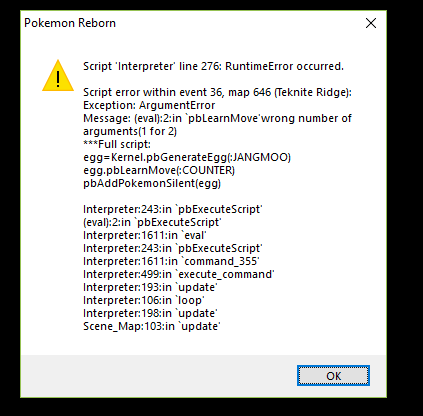
Task: Click the "arguments(1 for 2)" text
Action: pos(130,131)
